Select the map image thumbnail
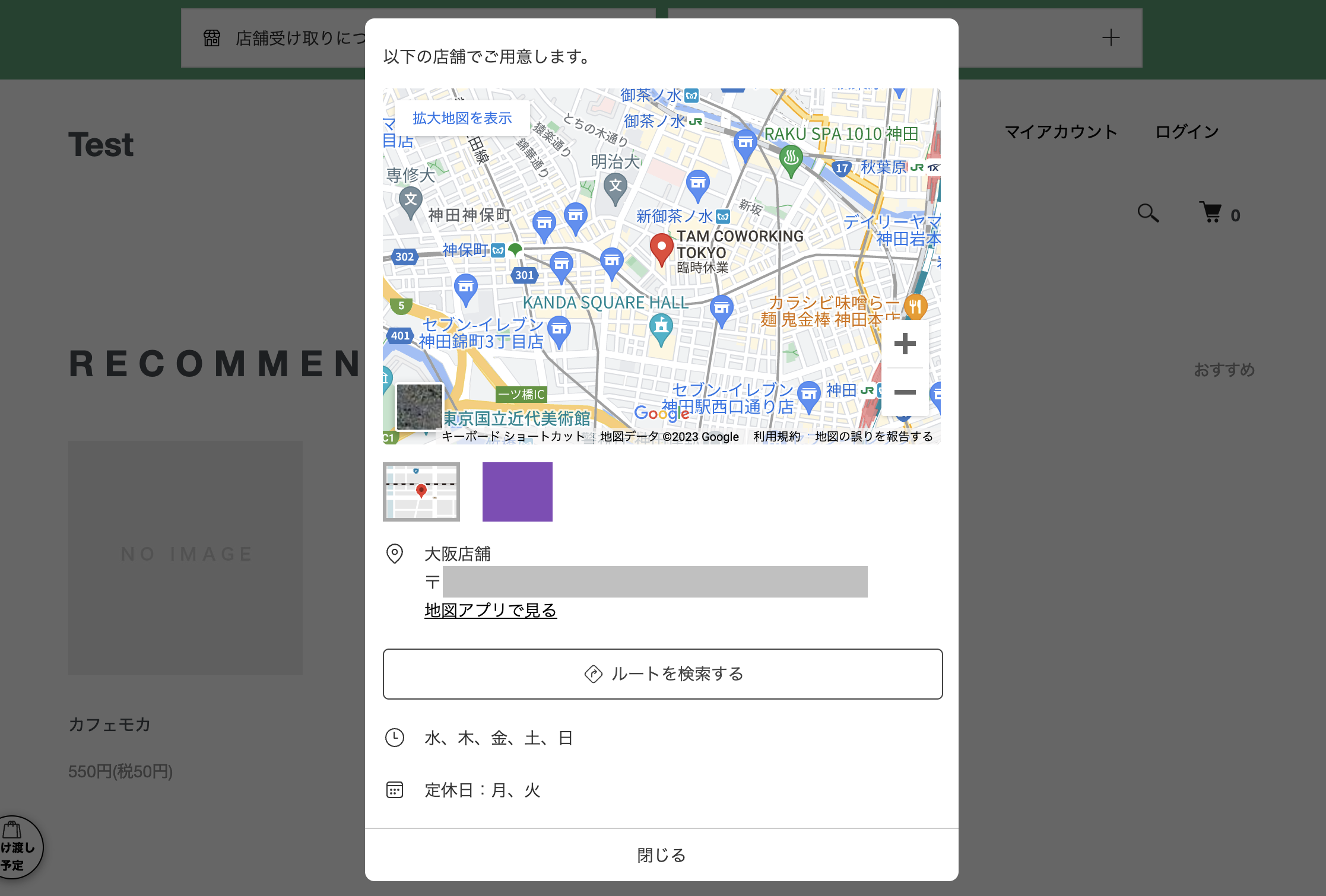Viewport: 1326px width, 896px height. click(x=421, y=492)
